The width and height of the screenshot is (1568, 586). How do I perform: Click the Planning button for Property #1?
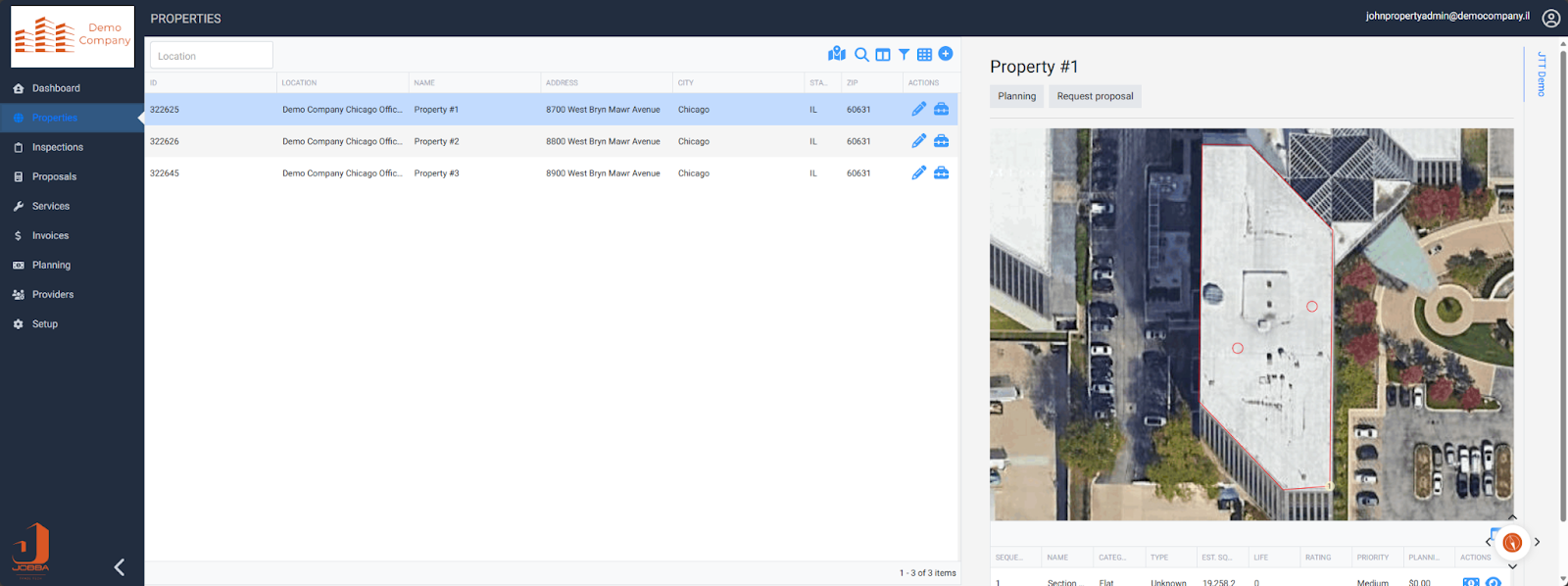pyautogui.click(x=1016, y=96)
